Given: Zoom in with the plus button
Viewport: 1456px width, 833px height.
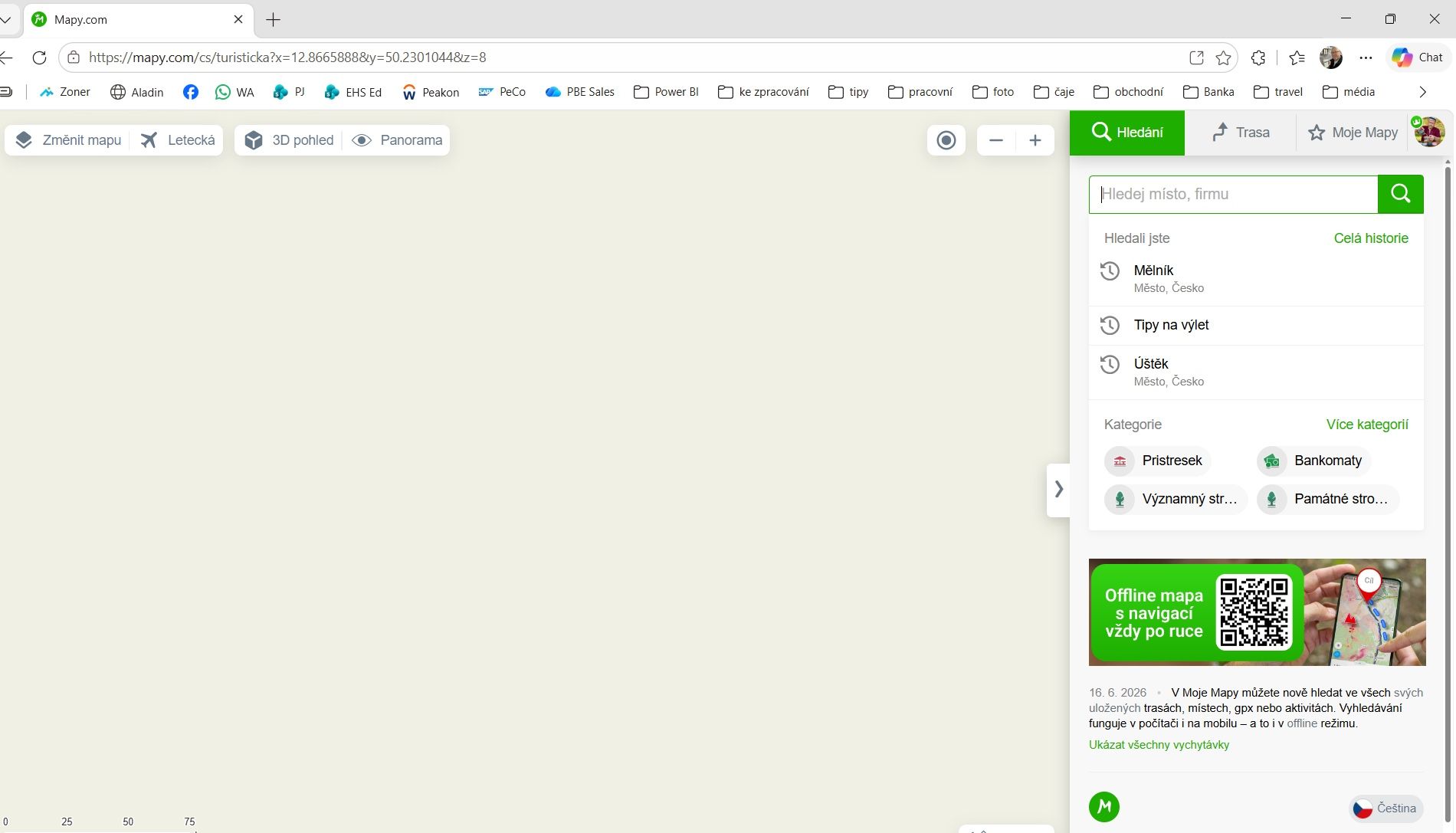Looking at the screenshot, I should pyautogui.click(x=1035, y=140).
